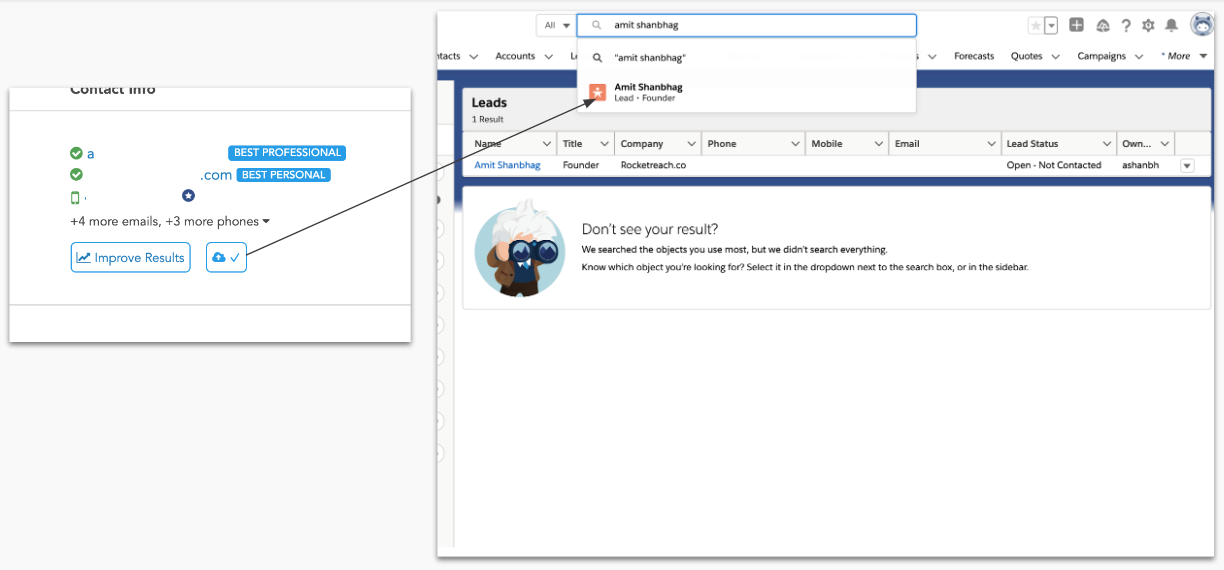The image size is (1224, 570).
Task: Click the Leads results heading
Action: [x=489, y=102]
